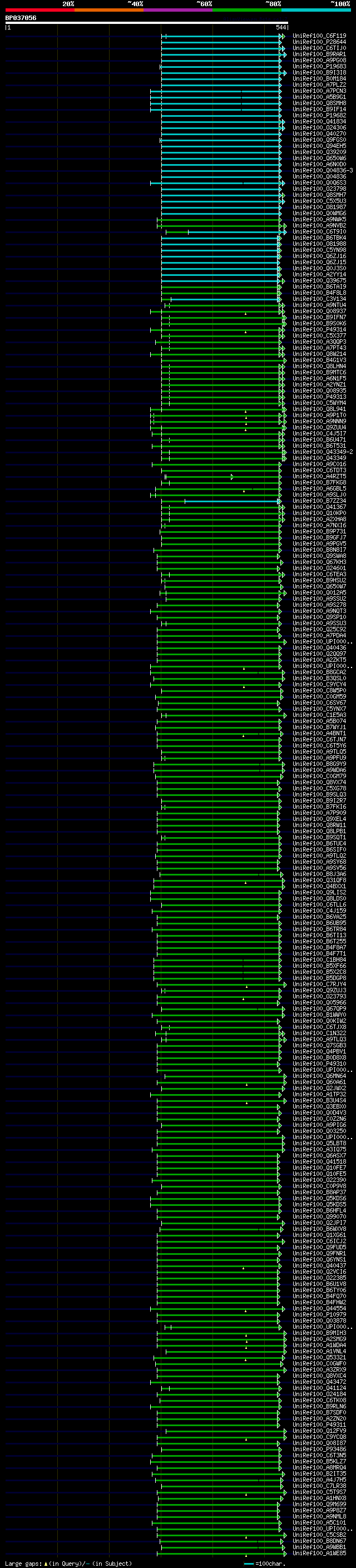Screen dimensions: 356x1568
Task: Select the hit label UniRef100_Q9FGS0
Action: click(319, 140)
